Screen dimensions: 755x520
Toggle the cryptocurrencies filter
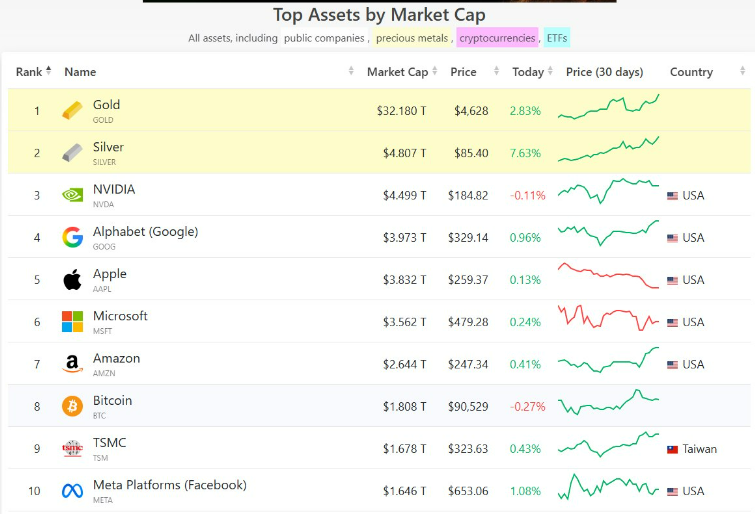pos(497,38)
